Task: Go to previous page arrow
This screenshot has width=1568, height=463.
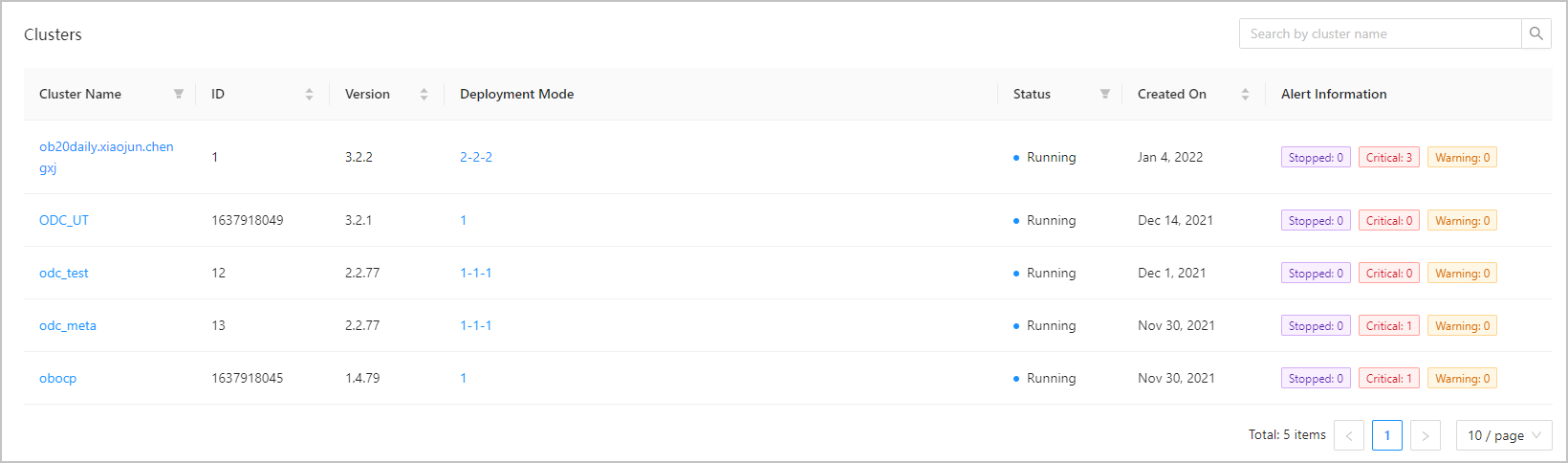Action: pos(1349,435)
